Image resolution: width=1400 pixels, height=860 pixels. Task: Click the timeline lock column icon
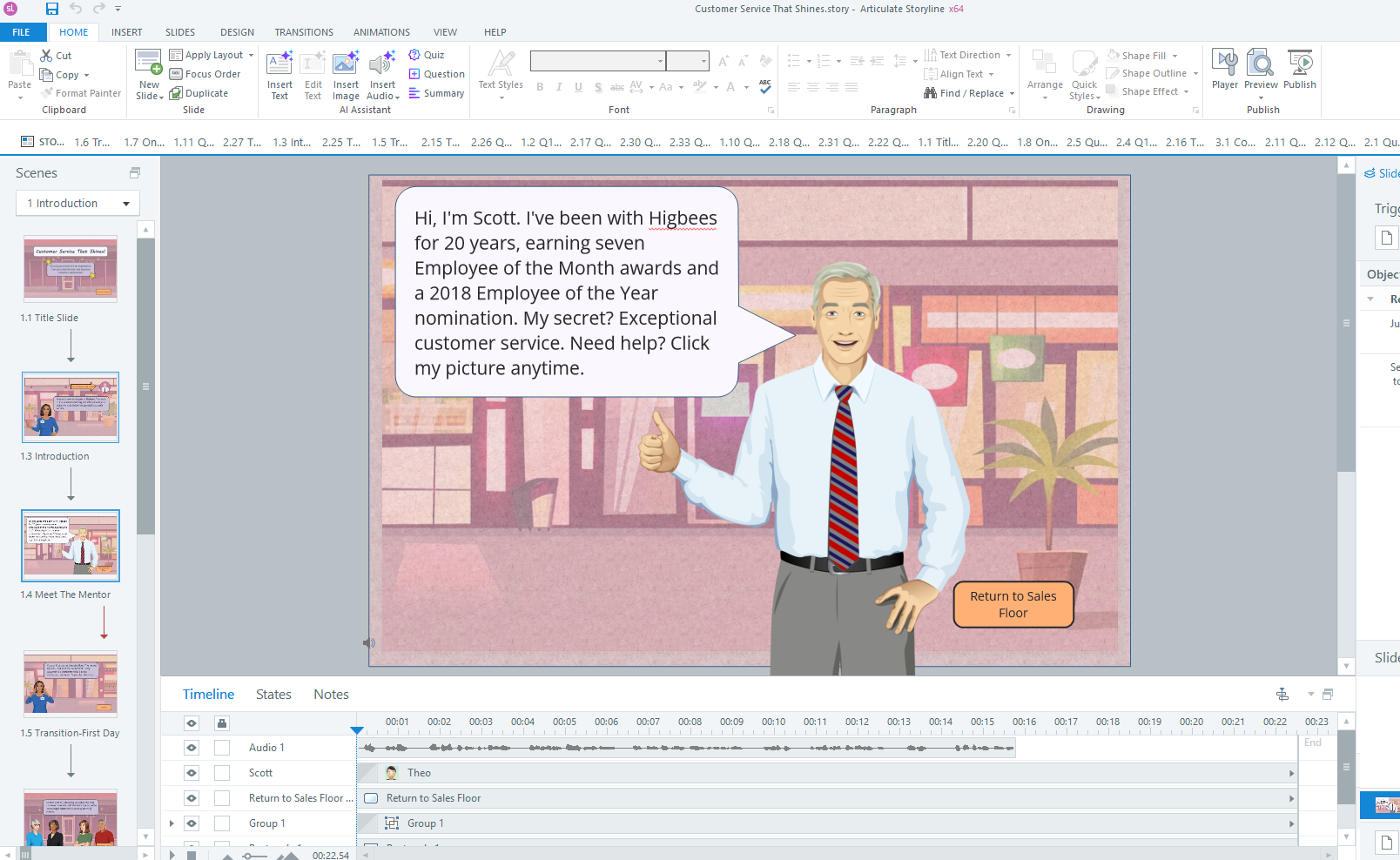pyautogui.click(x=222, y=723)
